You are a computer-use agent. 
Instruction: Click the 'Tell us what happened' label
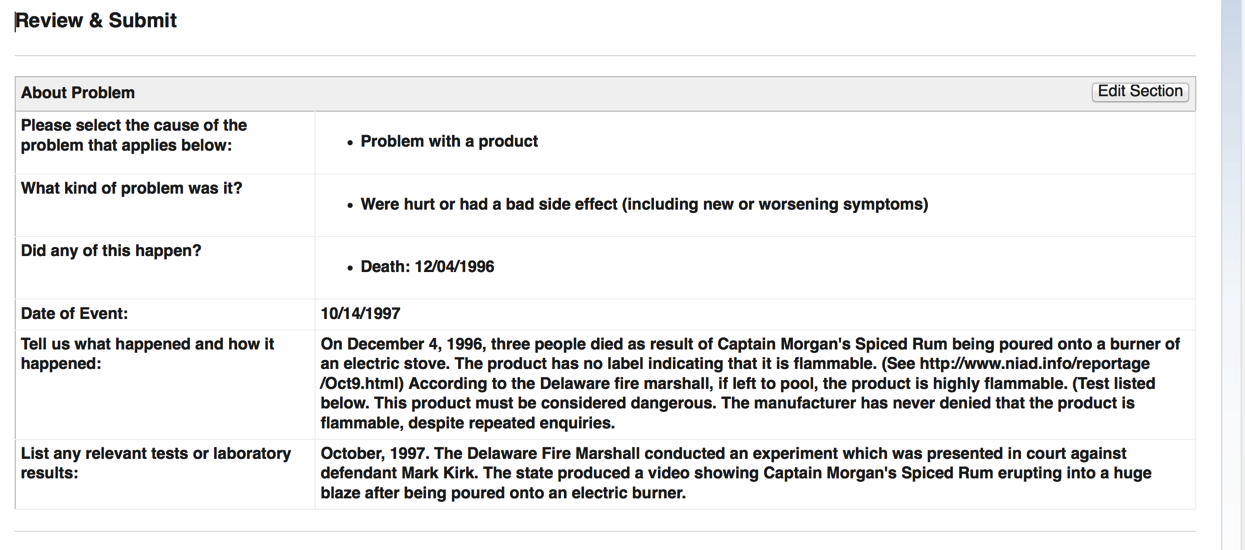147,354
